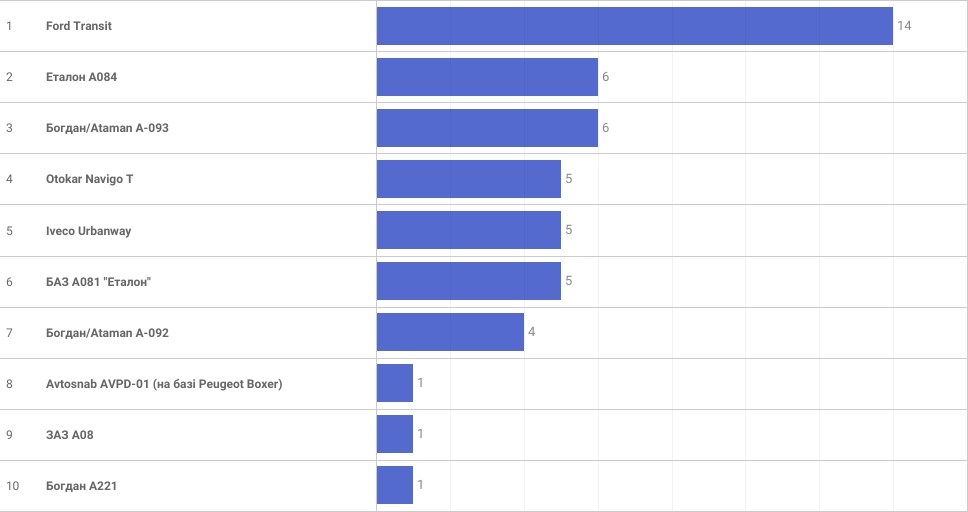Select the Богдан А221 row label

[84, 486]
